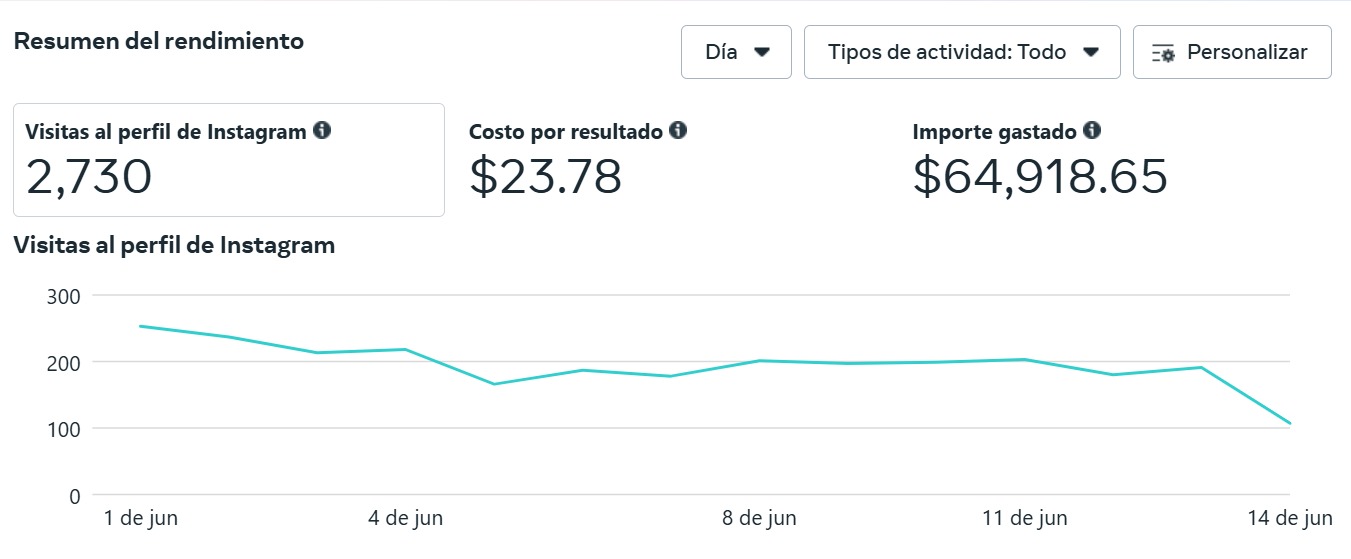Click the 4 de jun axis label
Viewport: 1351px width, 559px height.
406,518
